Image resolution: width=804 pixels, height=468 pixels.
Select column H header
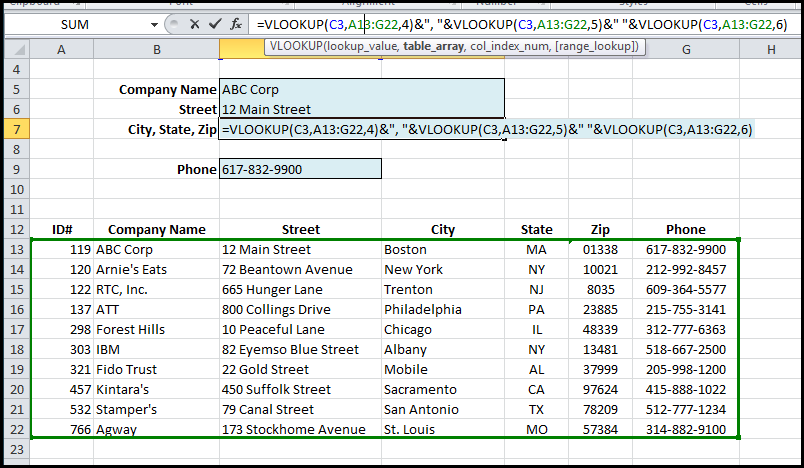point(771,50)
